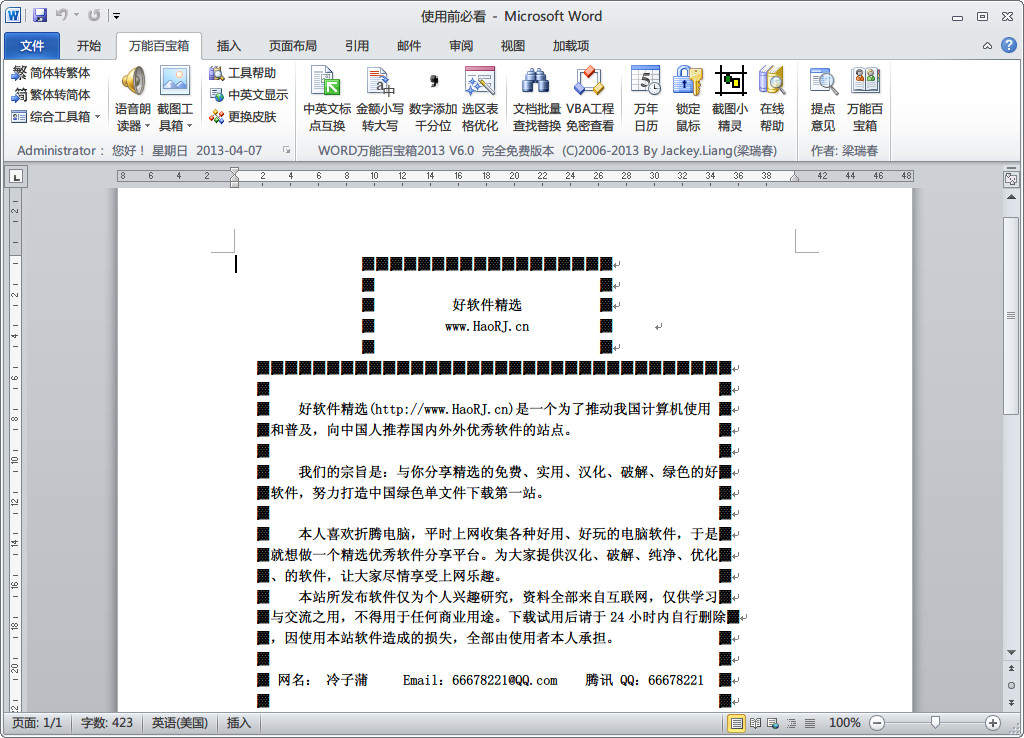This screenshot has height=738, width=1024.
Task: Toggle the ruler button above scrollbar
Action: pos(1011,179)
